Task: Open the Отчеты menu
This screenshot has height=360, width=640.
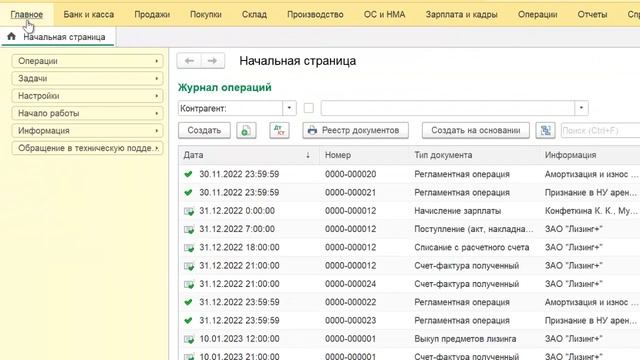Action: (592, 14)
